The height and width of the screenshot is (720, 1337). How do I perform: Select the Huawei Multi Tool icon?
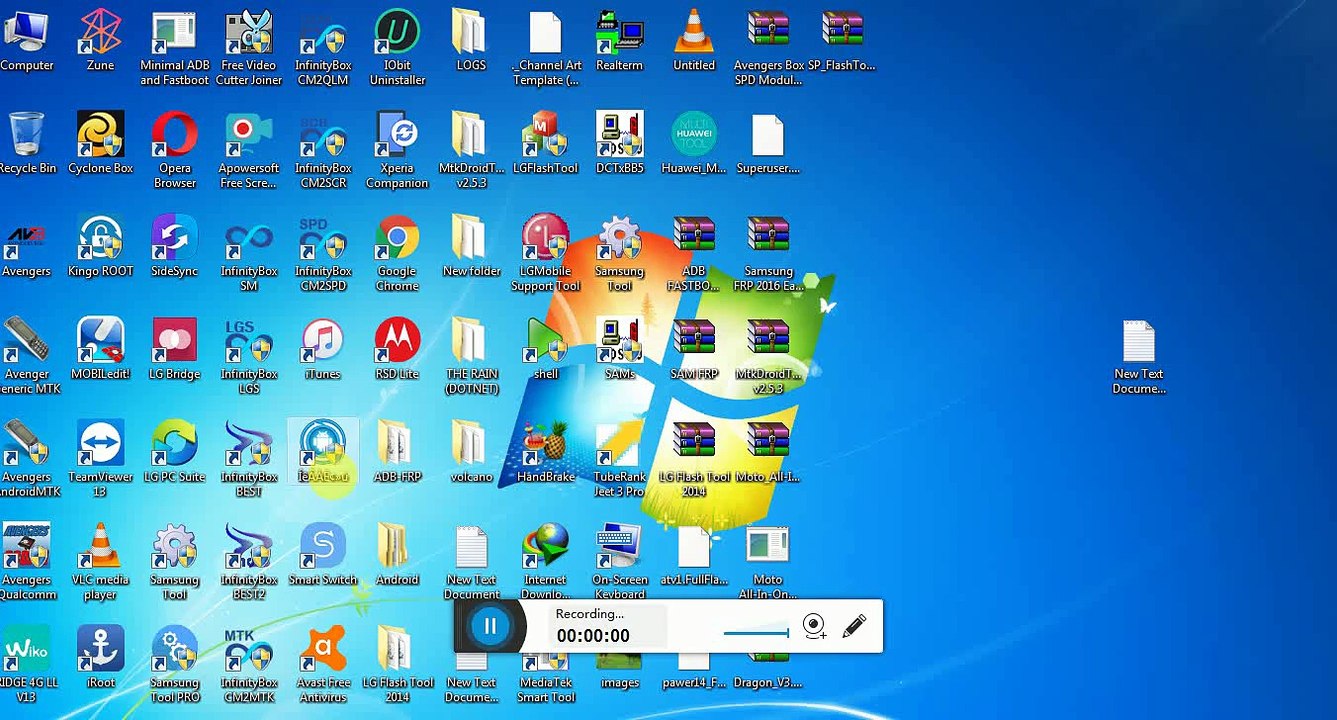694,143
